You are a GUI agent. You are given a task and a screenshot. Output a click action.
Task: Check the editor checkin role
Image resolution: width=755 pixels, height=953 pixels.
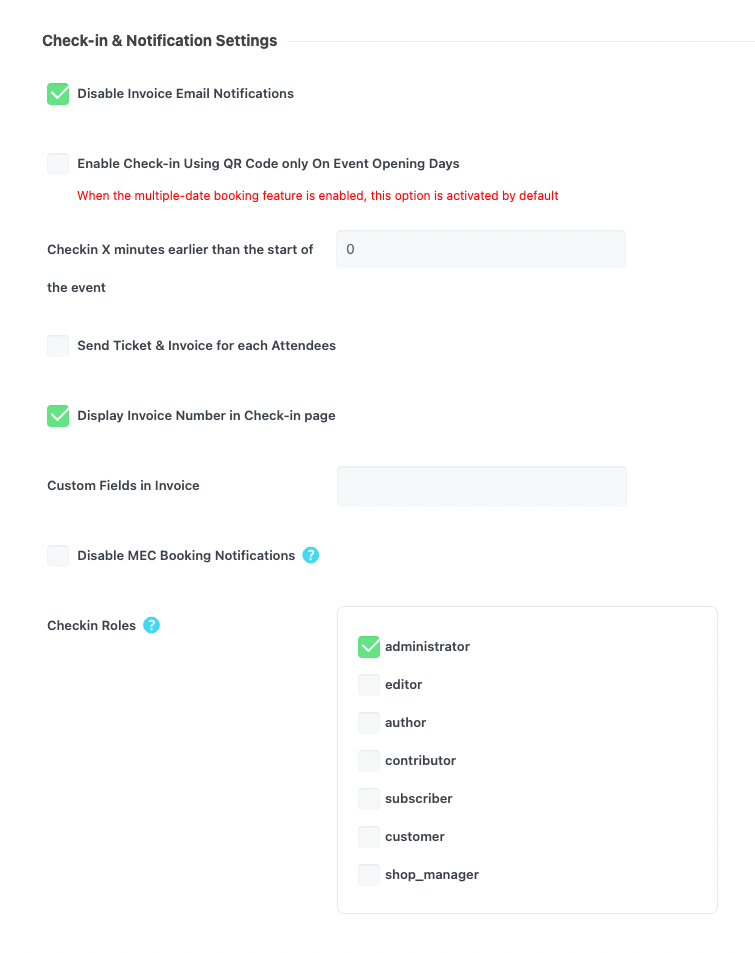tap(369, 684)
